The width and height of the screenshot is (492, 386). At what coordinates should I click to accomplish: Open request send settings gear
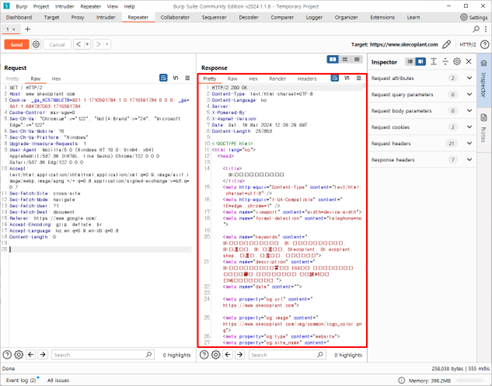pos(36,44)
